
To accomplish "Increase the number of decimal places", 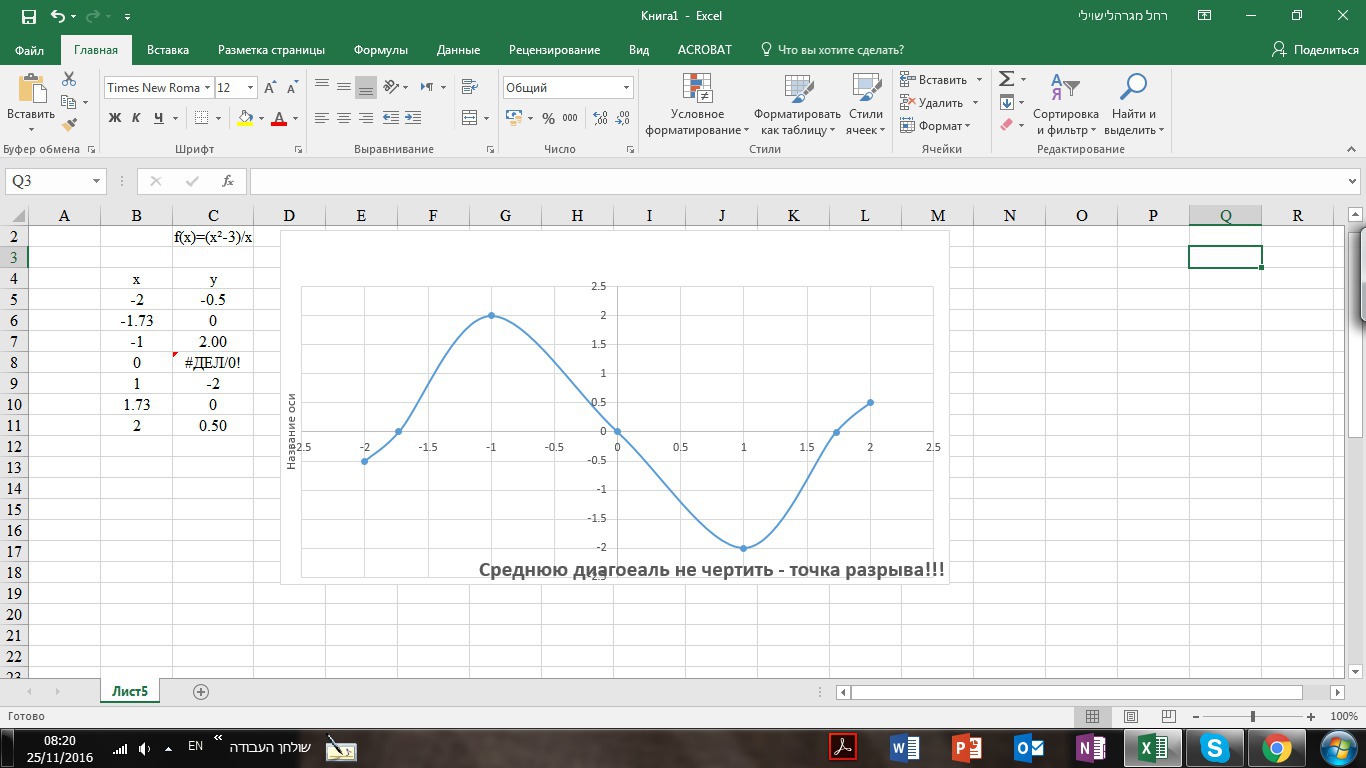I will pos(600,118).
